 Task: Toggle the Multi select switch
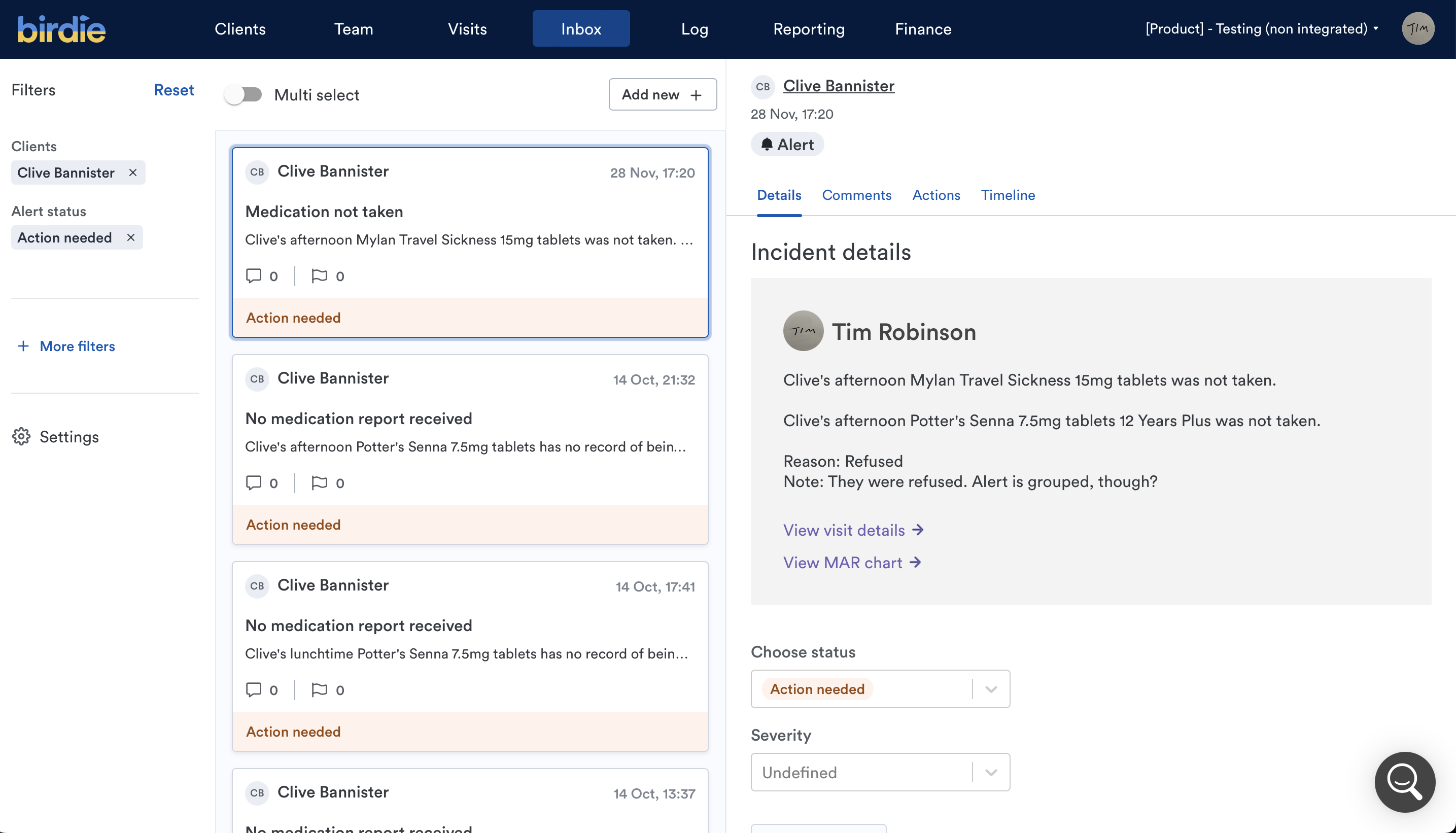click(243, 95)
